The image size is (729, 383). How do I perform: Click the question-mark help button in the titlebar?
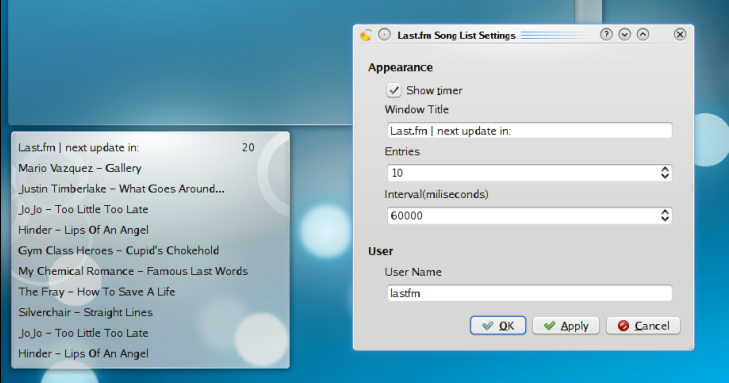click(x=606, y=34)
